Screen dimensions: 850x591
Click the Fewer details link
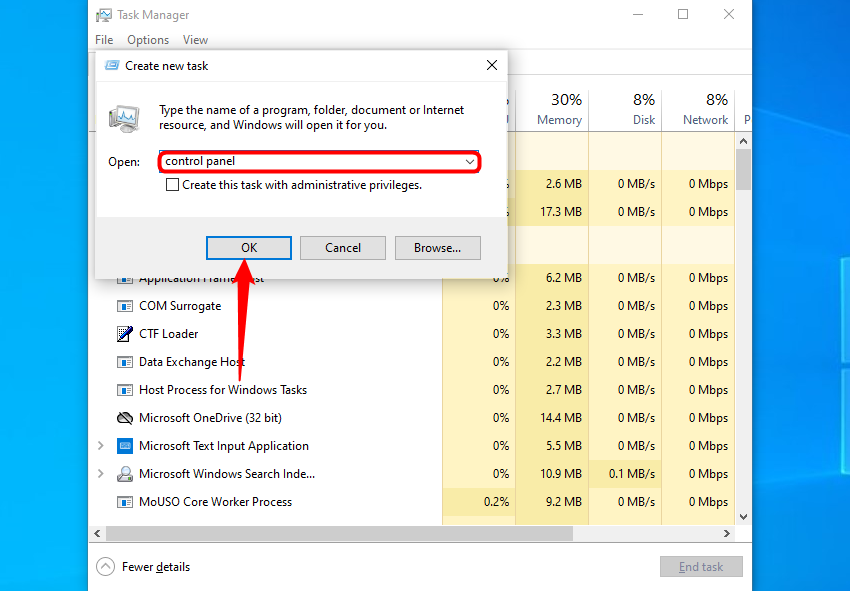156,567
